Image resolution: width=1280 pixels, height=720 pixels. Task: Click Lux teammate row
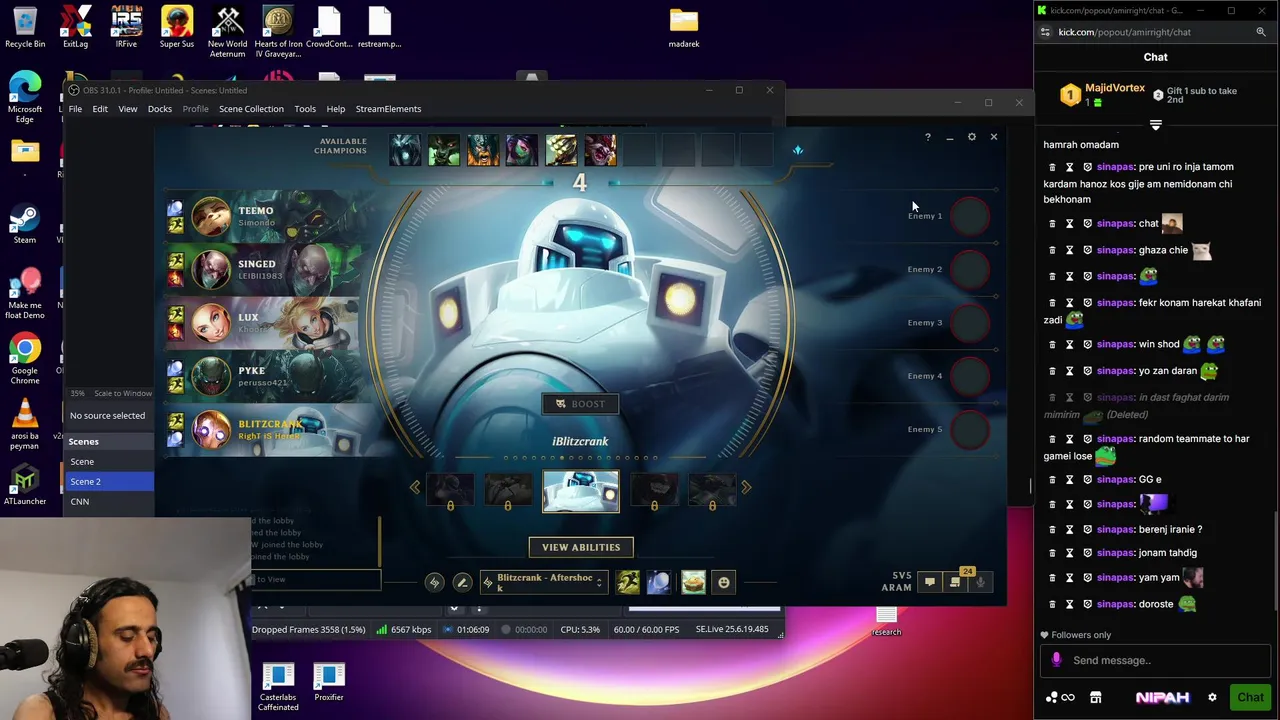265,322
